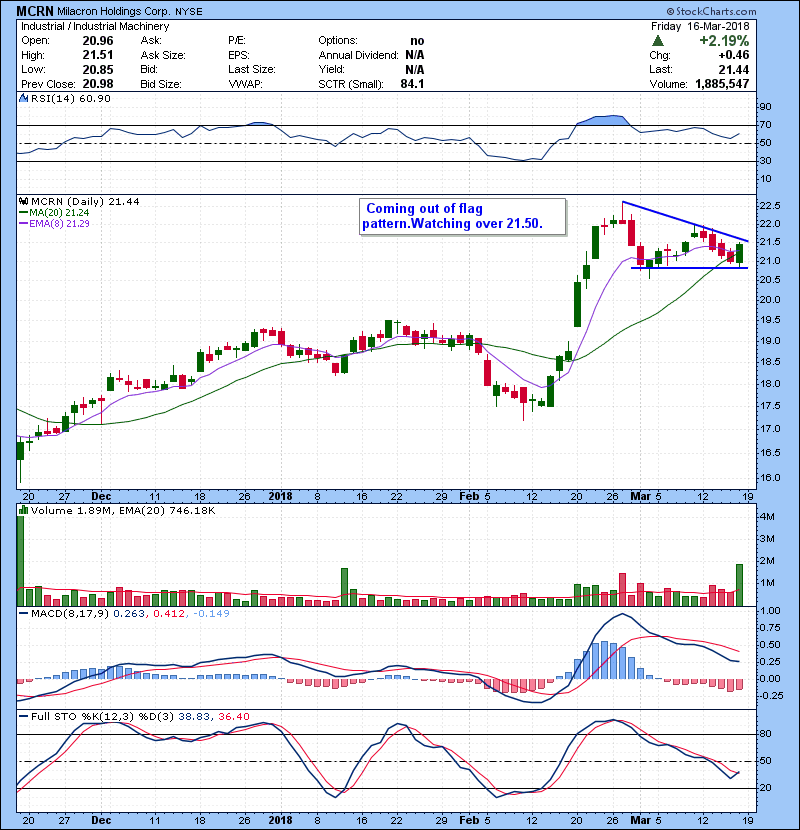Click the green up-triangle next to +2.19%
This screenshot has width=800, height=830.
(x=657, y=41)
